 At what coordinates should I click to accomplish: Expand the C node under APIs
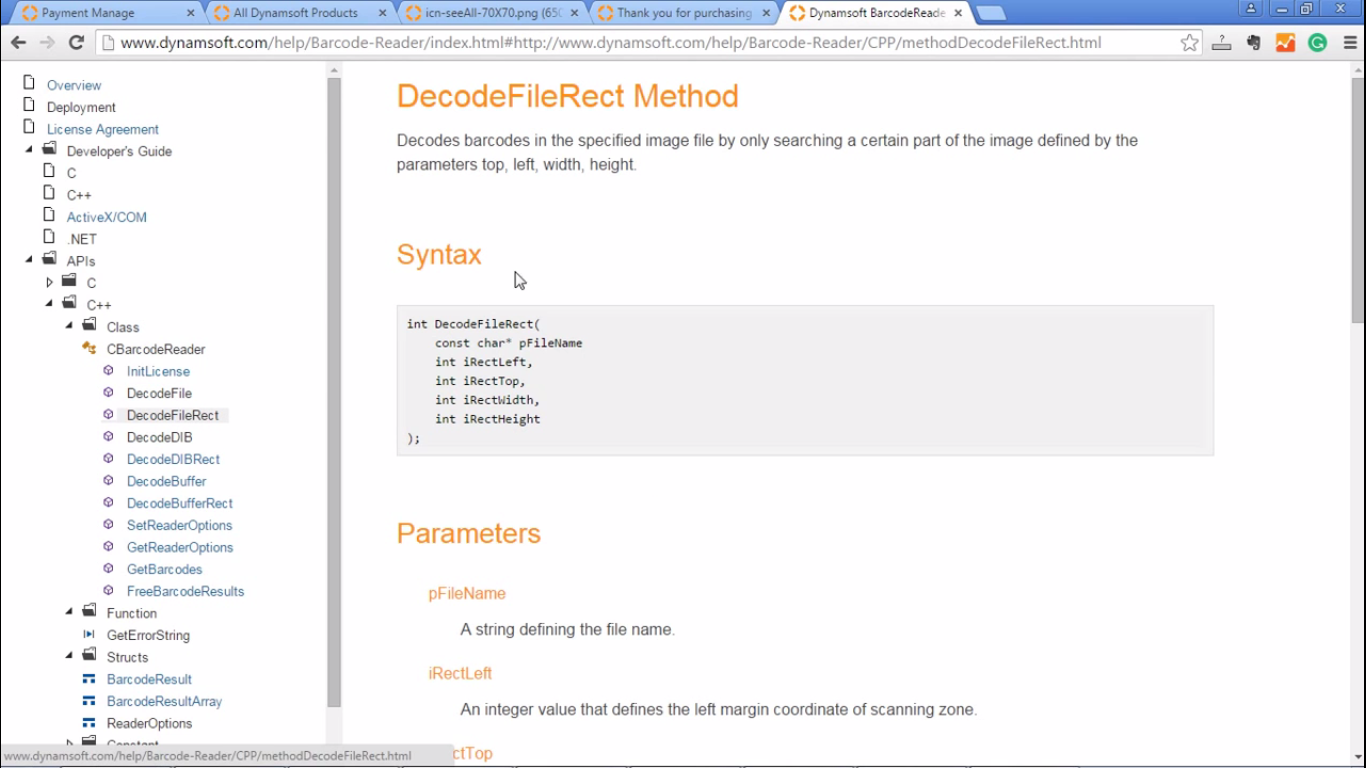pos(49,282)
